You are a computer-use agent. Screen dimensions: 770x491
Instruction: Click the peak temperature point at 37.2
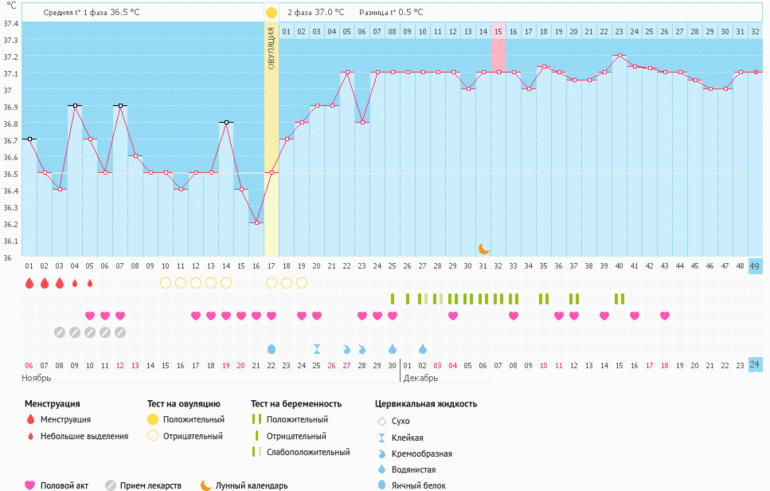[620, 56]
